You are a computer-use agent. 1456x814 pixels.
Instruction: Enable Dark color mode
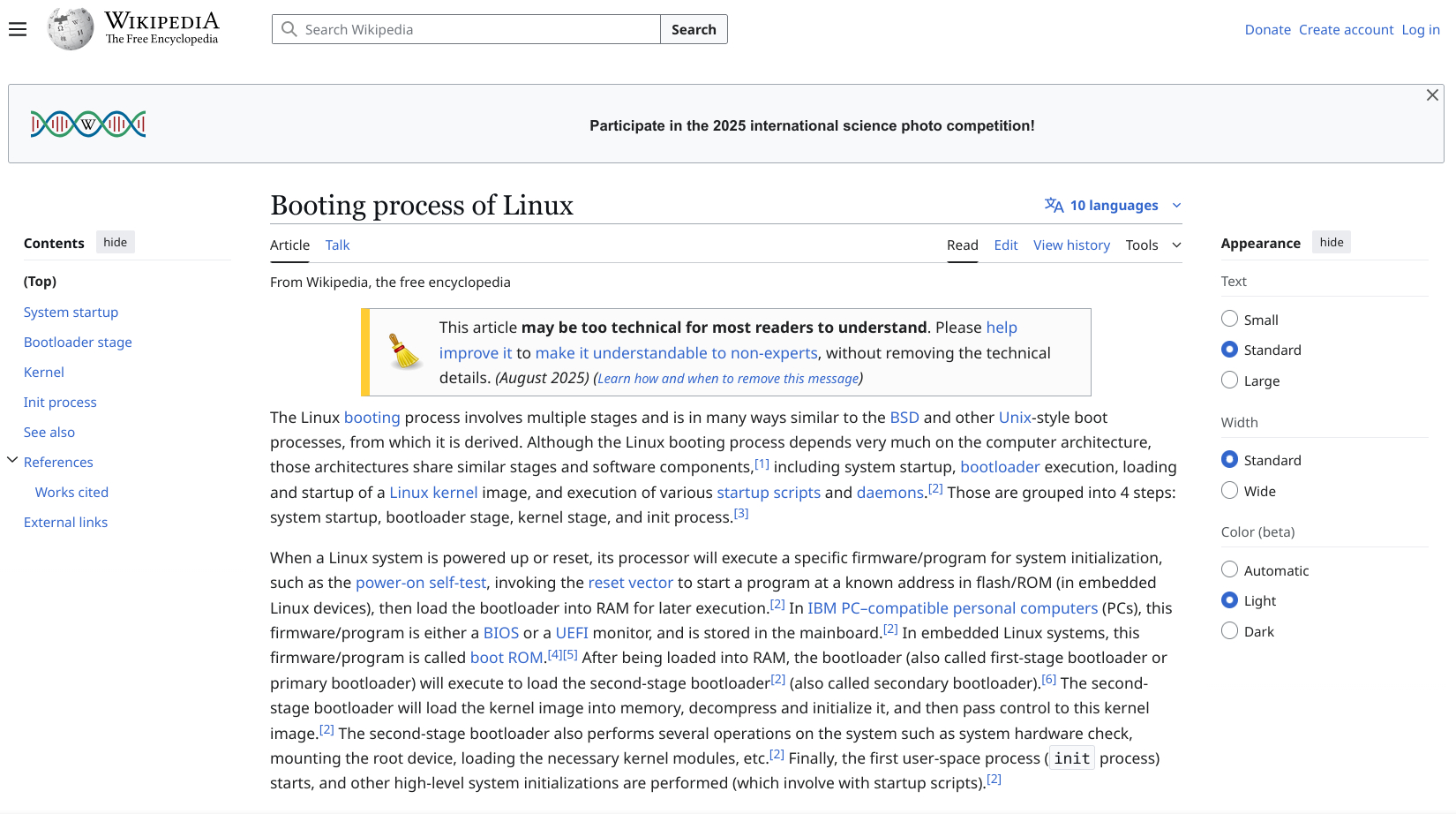click(x=1229, y=630)
